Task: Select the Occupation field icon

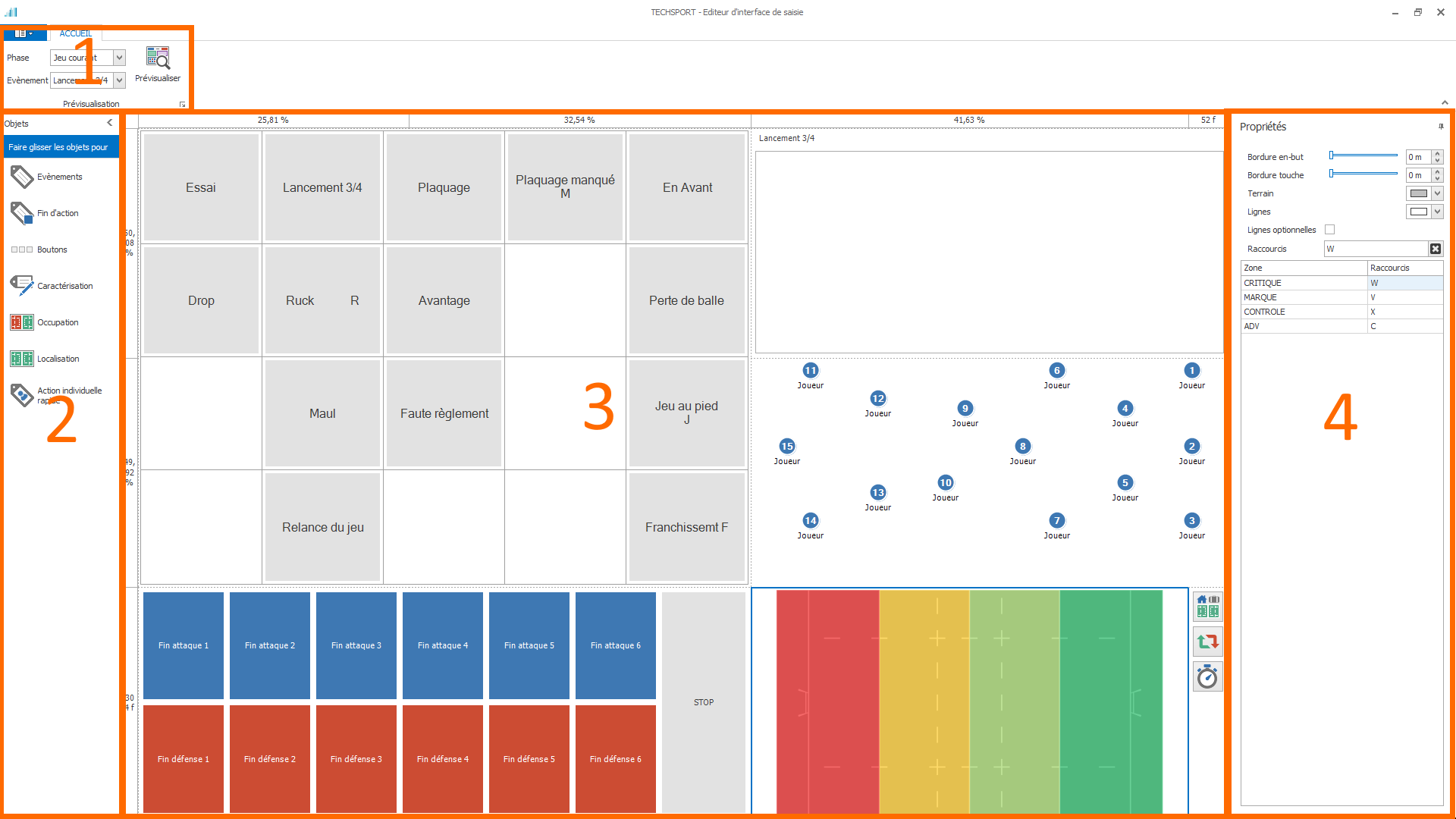Action: pos(22,322)
